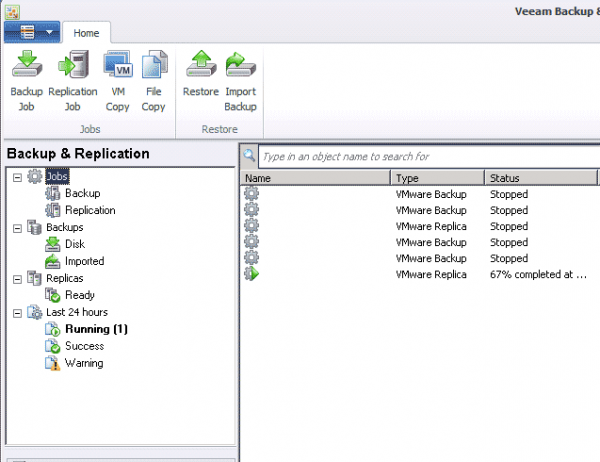Open the Success sessions node
Image resolution: width=600 pixels, height=462 pixels.
pos(85,346)
